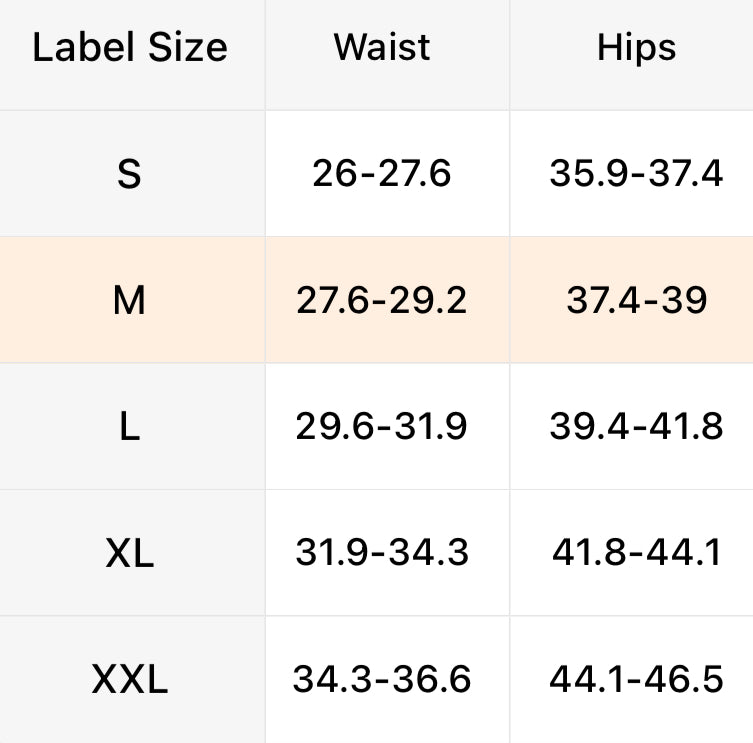The image size is (753, 743).
Task: Click the 26-27.6 waist value
Action: [x=382, y=174]
